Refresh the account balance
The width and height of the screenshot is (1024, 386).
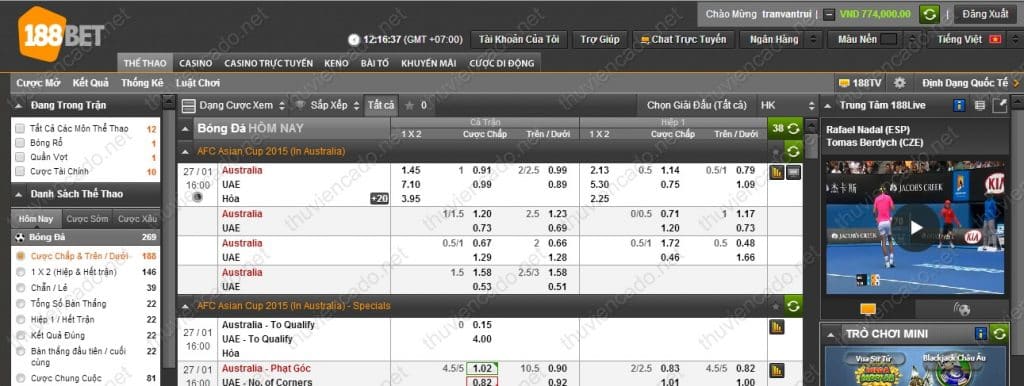coord(929,14)
